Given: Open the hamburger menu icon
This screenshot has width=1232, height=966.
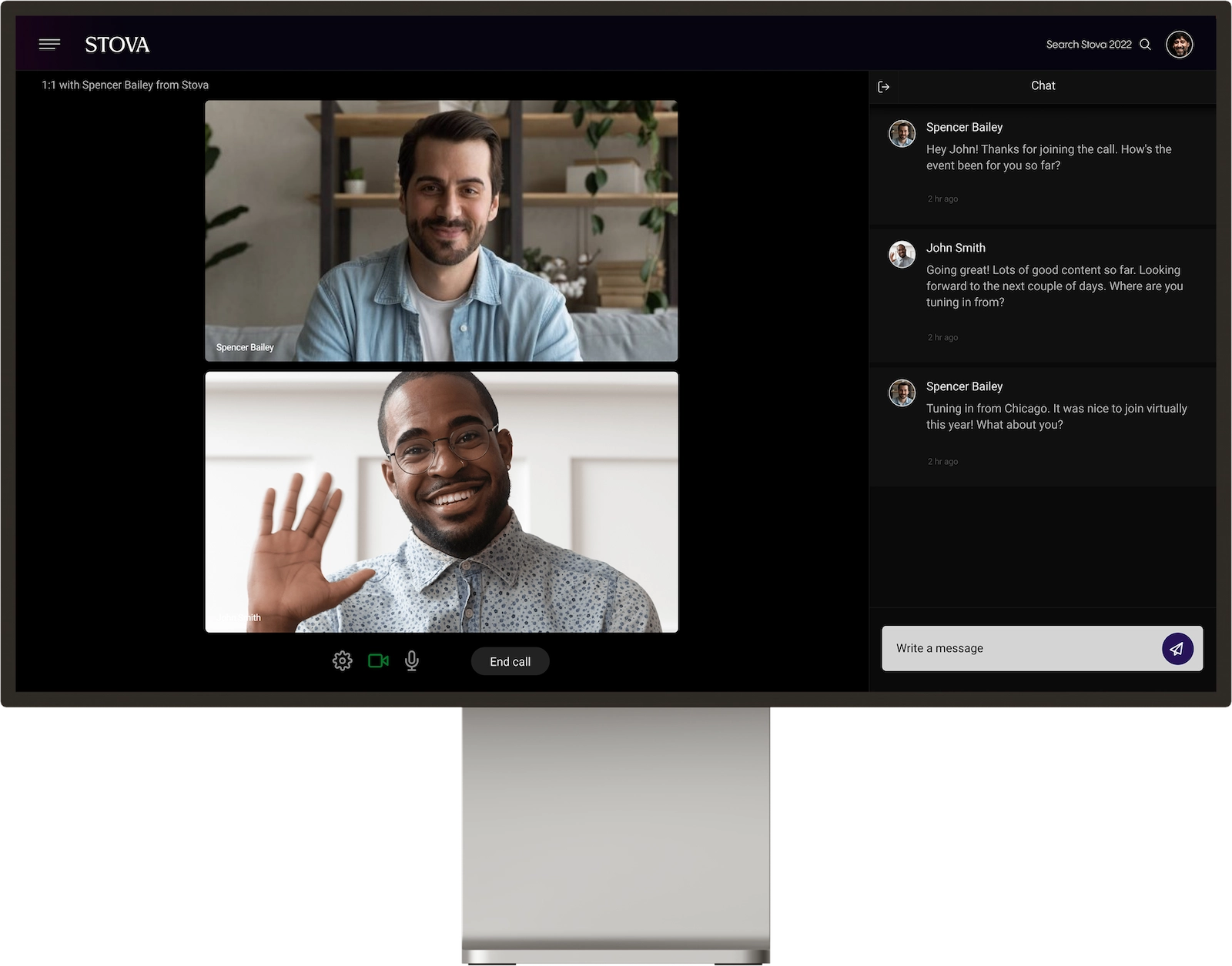Looking at the screenshot, I should 49,44.
